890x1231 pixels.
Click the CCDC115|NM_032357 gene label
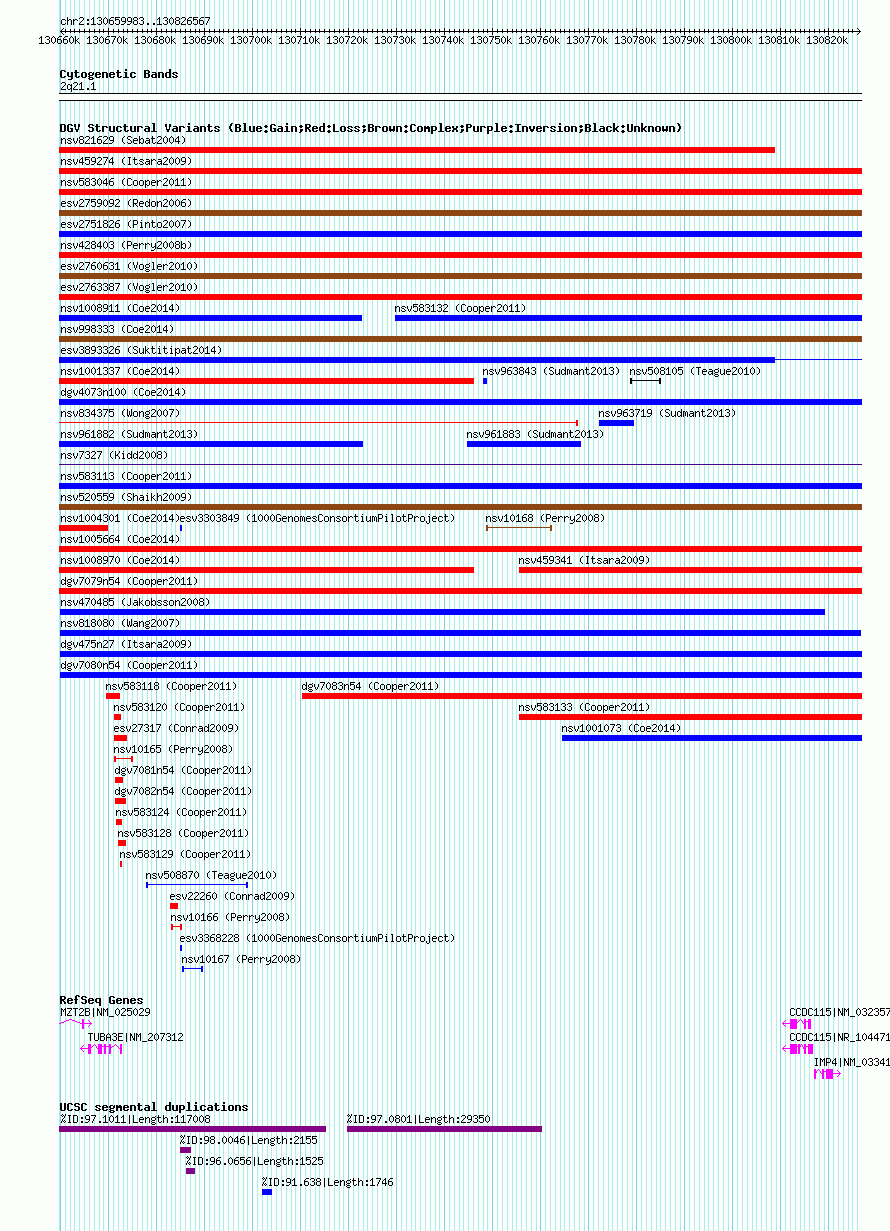839,1013
